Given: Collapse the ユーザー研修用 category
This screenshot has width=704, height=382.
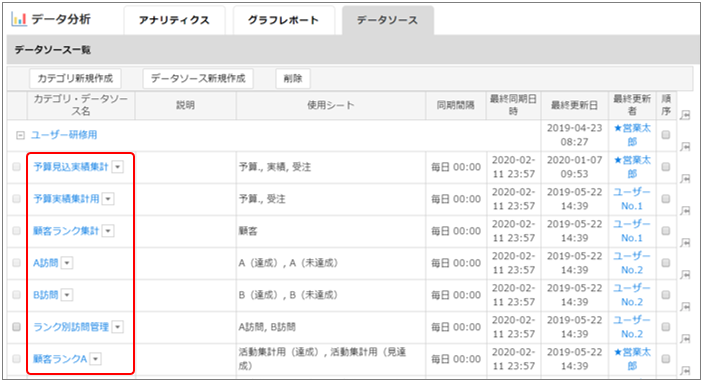Looking at the screenshot, I should click(20, 135).
